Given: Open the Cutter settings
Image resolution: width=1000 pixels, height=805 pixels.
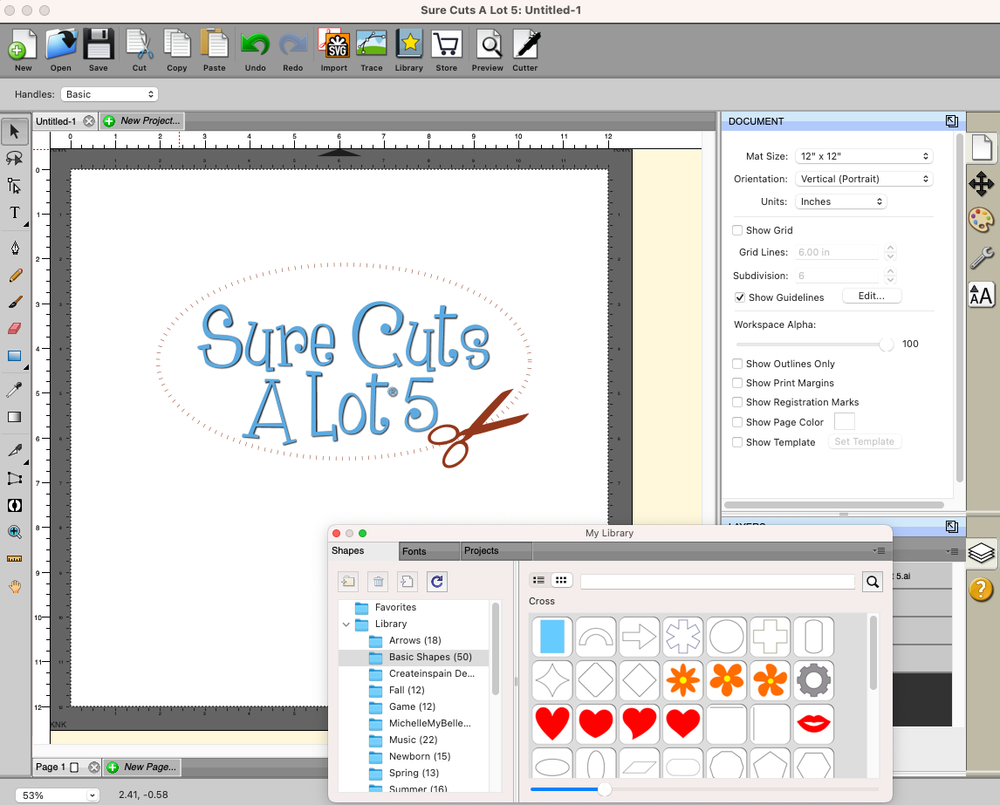Looking at the screenshot, I should pyautogui.click(x=525, y=45).
